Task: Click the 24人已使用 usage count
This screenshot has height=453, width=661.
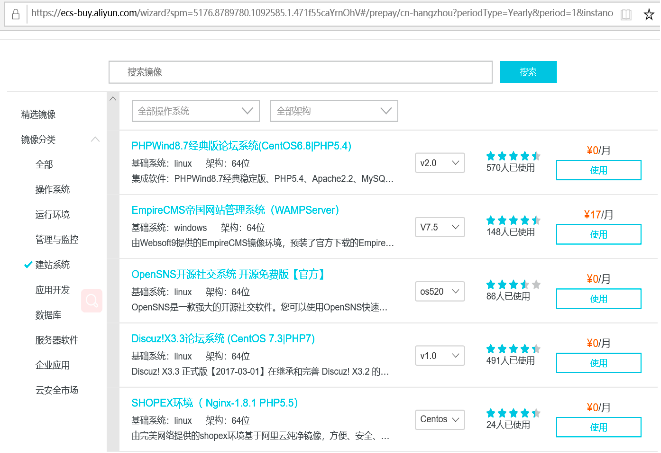Action: click(x=508, y=425)
